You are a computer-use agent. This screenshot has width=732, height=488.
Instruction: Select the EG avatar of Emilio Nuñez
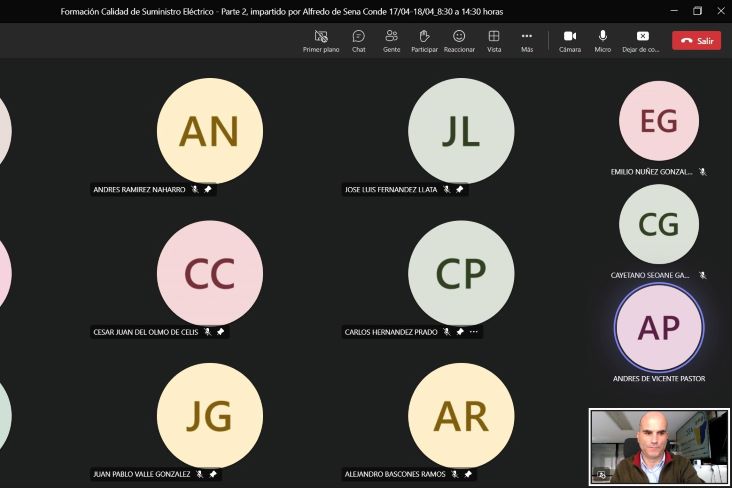point(659,121)
